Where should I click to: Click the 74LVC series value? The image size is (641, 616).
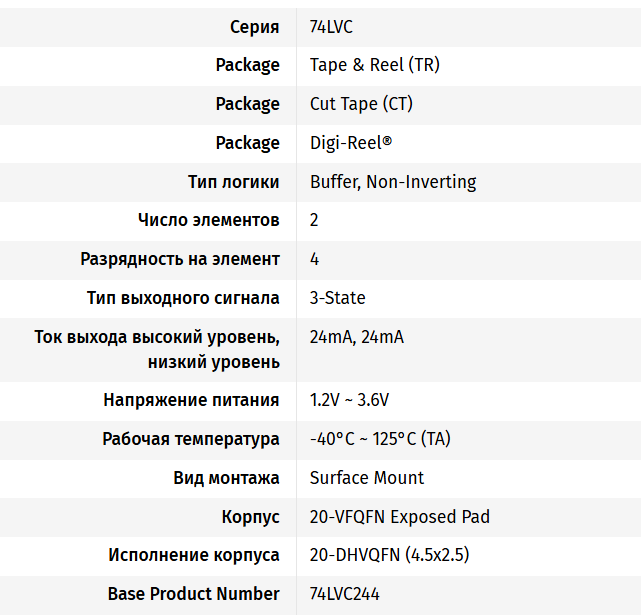point(333,27)
